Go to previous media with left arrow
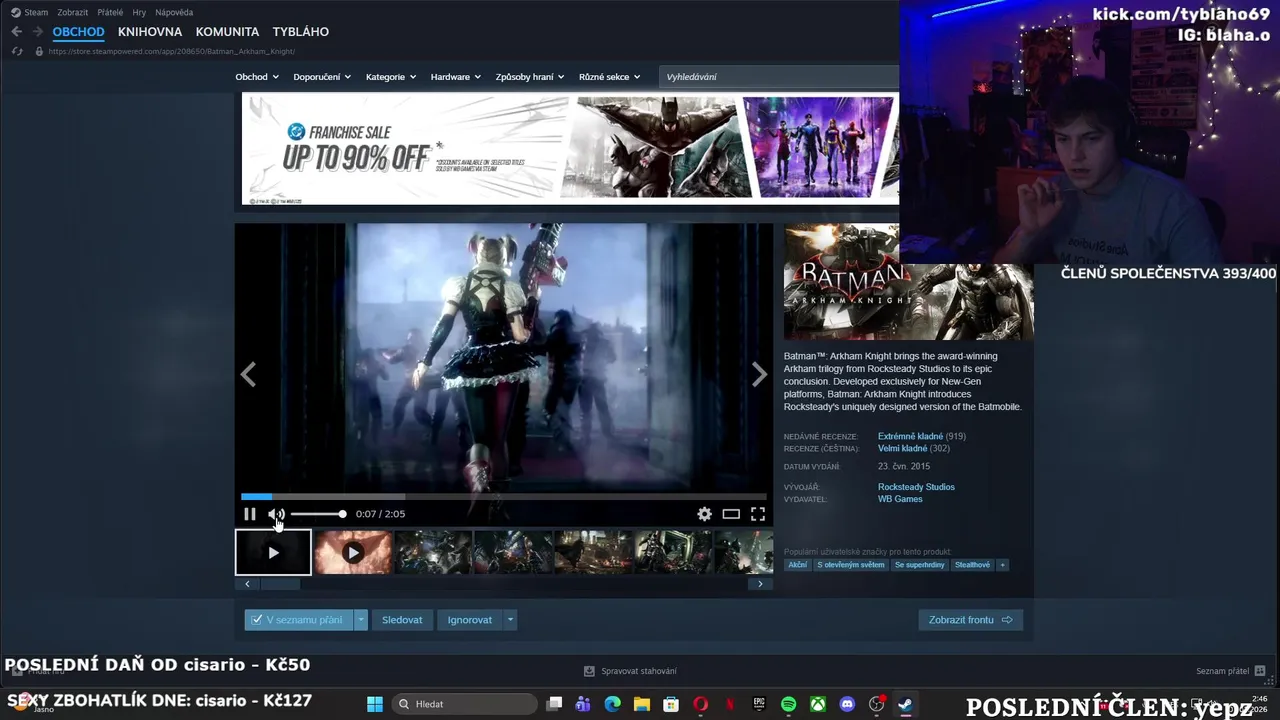Viewport: 1280px width, 720px height. tap(248, 375)
